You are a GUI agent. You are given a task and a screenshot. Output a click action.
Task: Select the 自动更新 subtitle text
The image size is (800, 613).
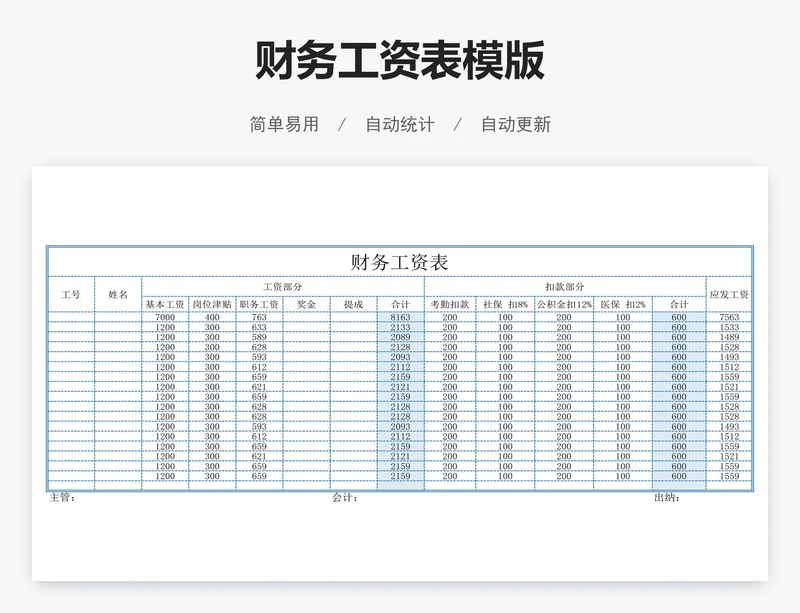(x=516, y=124)
